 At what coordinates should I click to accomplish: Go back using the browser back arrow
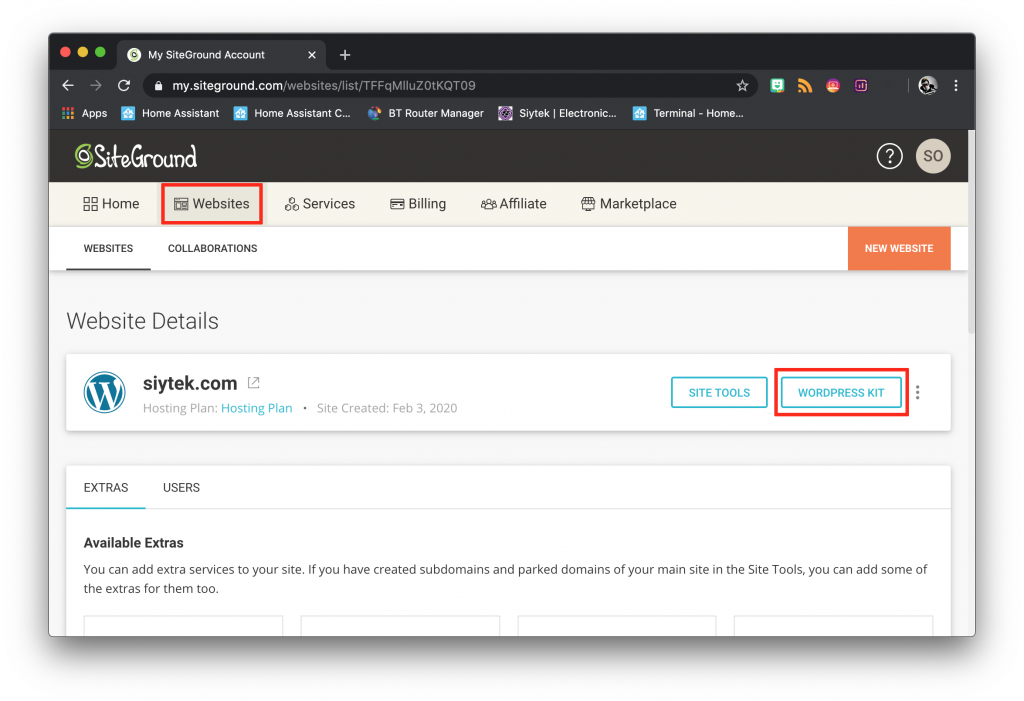[68, 86]
